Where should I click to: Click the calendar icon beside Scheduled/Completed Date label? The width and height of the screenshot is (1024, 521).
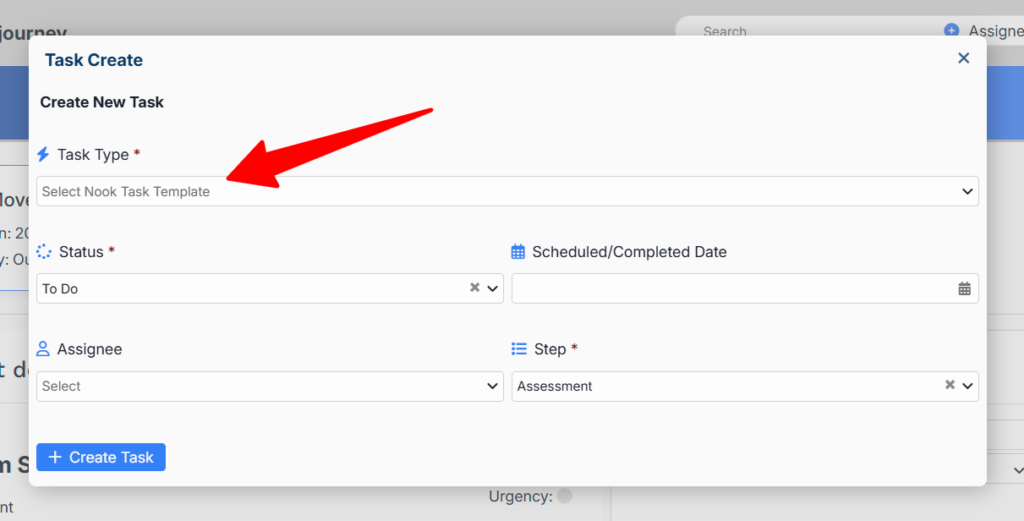click(x=518, y=252)
